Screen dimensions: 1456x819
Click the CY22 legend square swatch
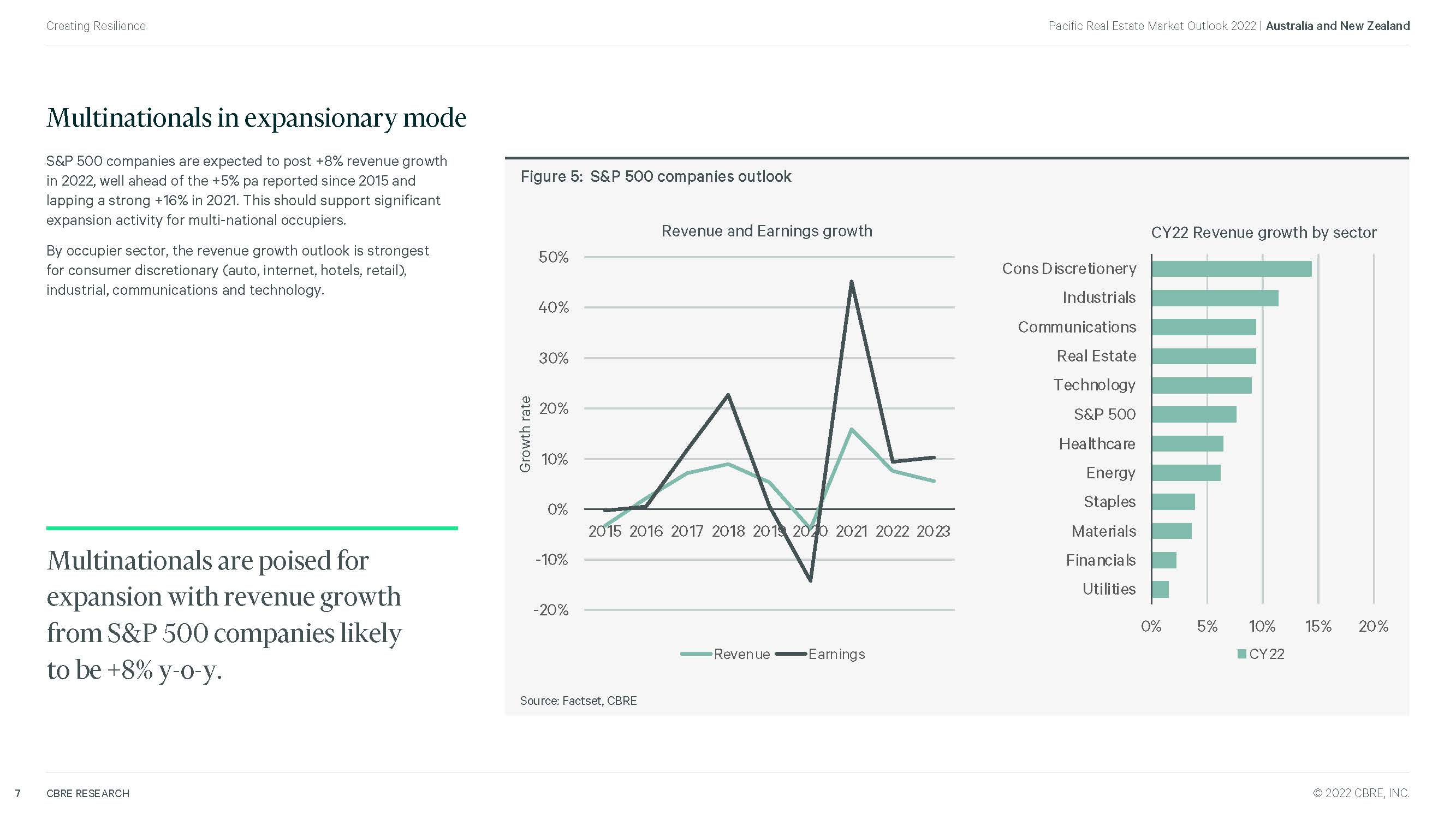tap(1242, 654)
